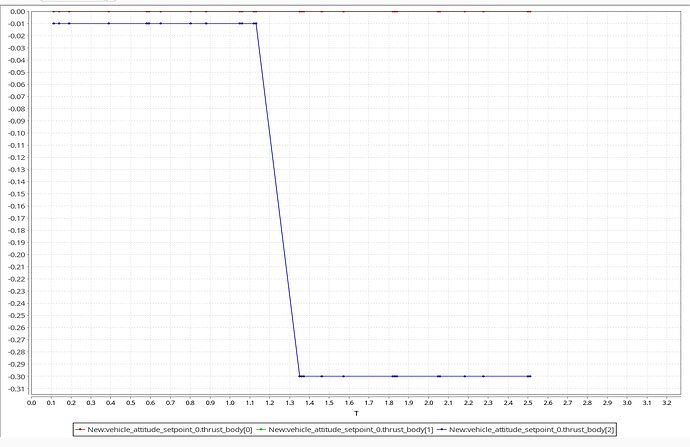
Task: Click the middle of the steep descending blue segment
Action: [x=278, y=200]
